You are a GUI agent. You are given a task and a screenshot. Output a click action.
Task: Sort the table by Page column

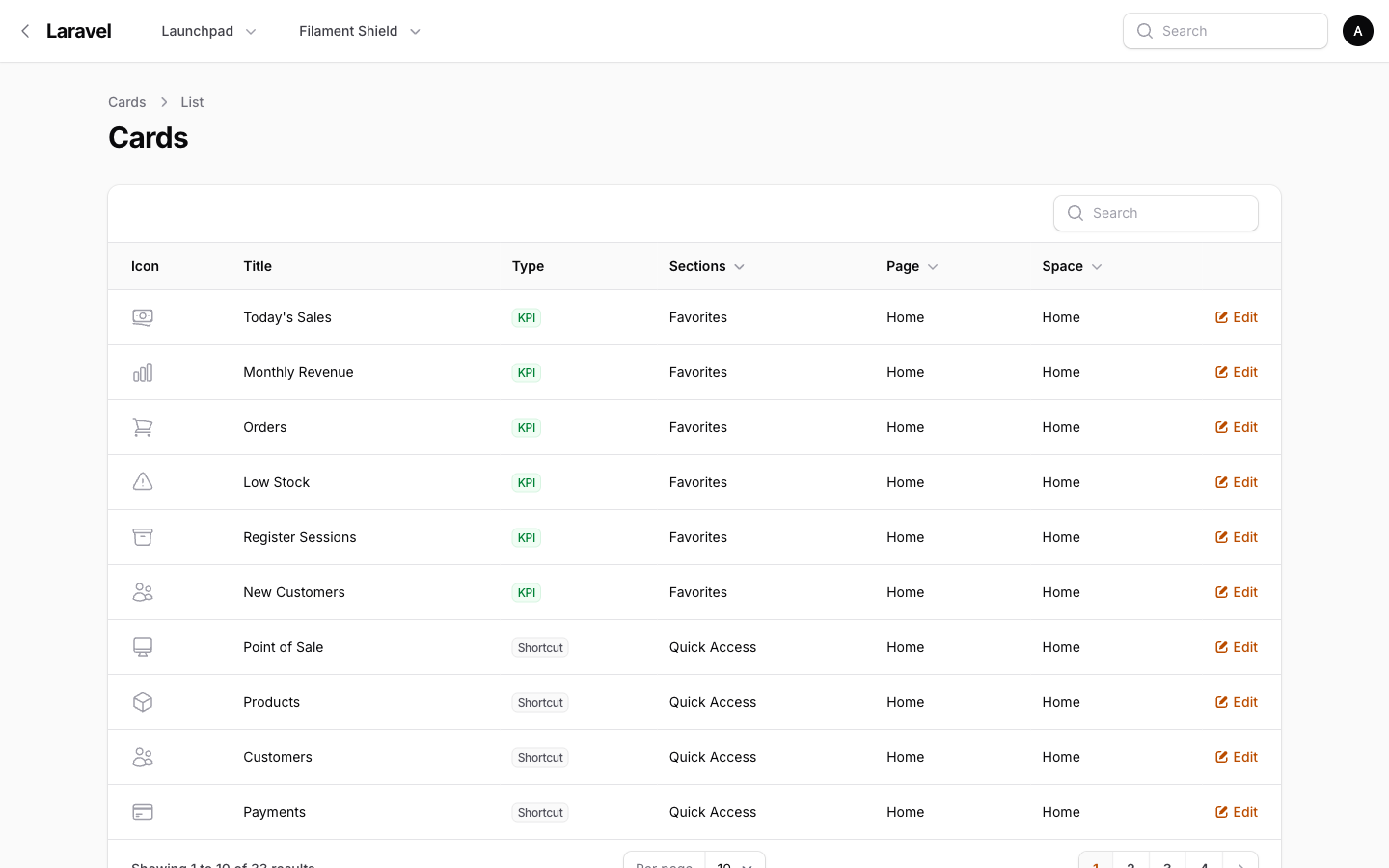(912, 266)
